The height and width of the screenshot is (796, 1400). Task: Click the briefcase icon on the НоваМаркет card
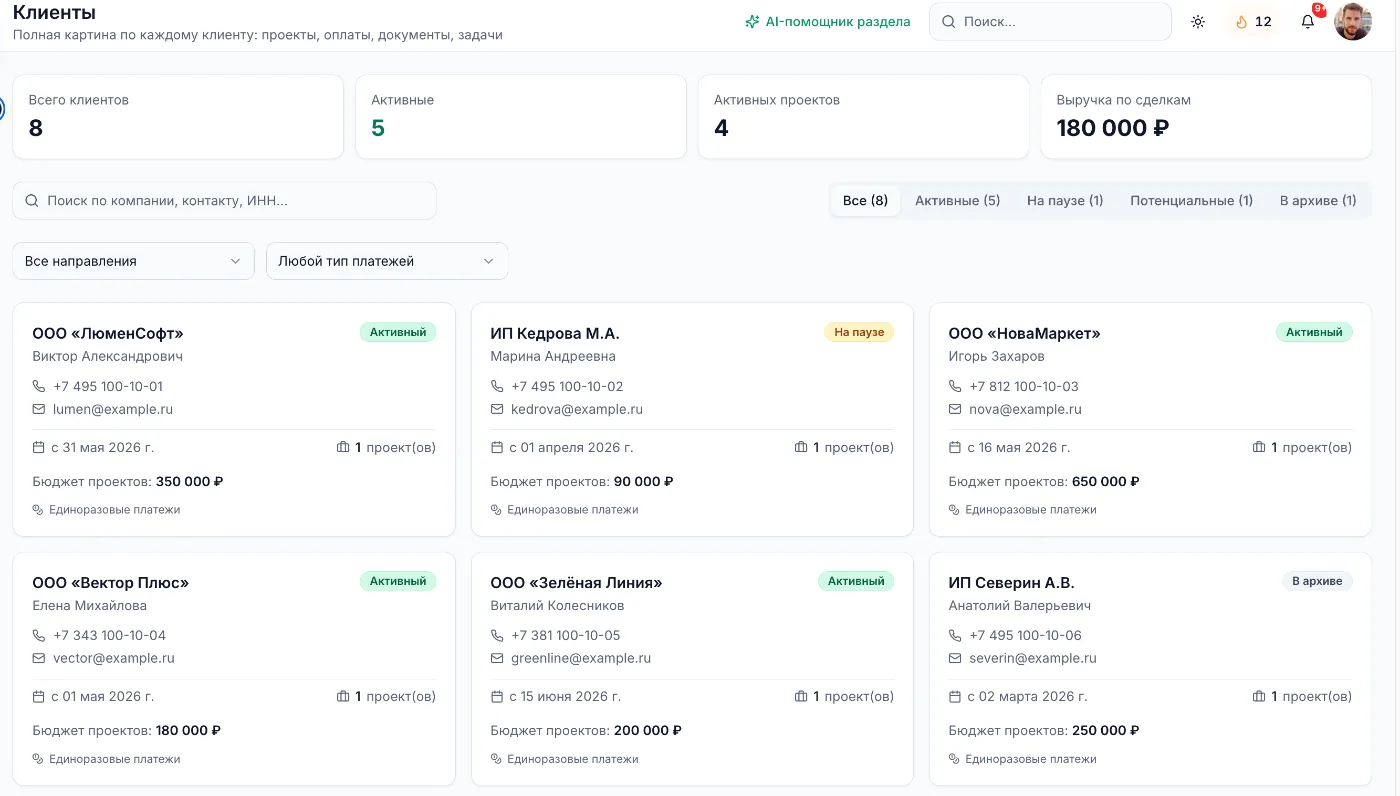pos(1259,447)
